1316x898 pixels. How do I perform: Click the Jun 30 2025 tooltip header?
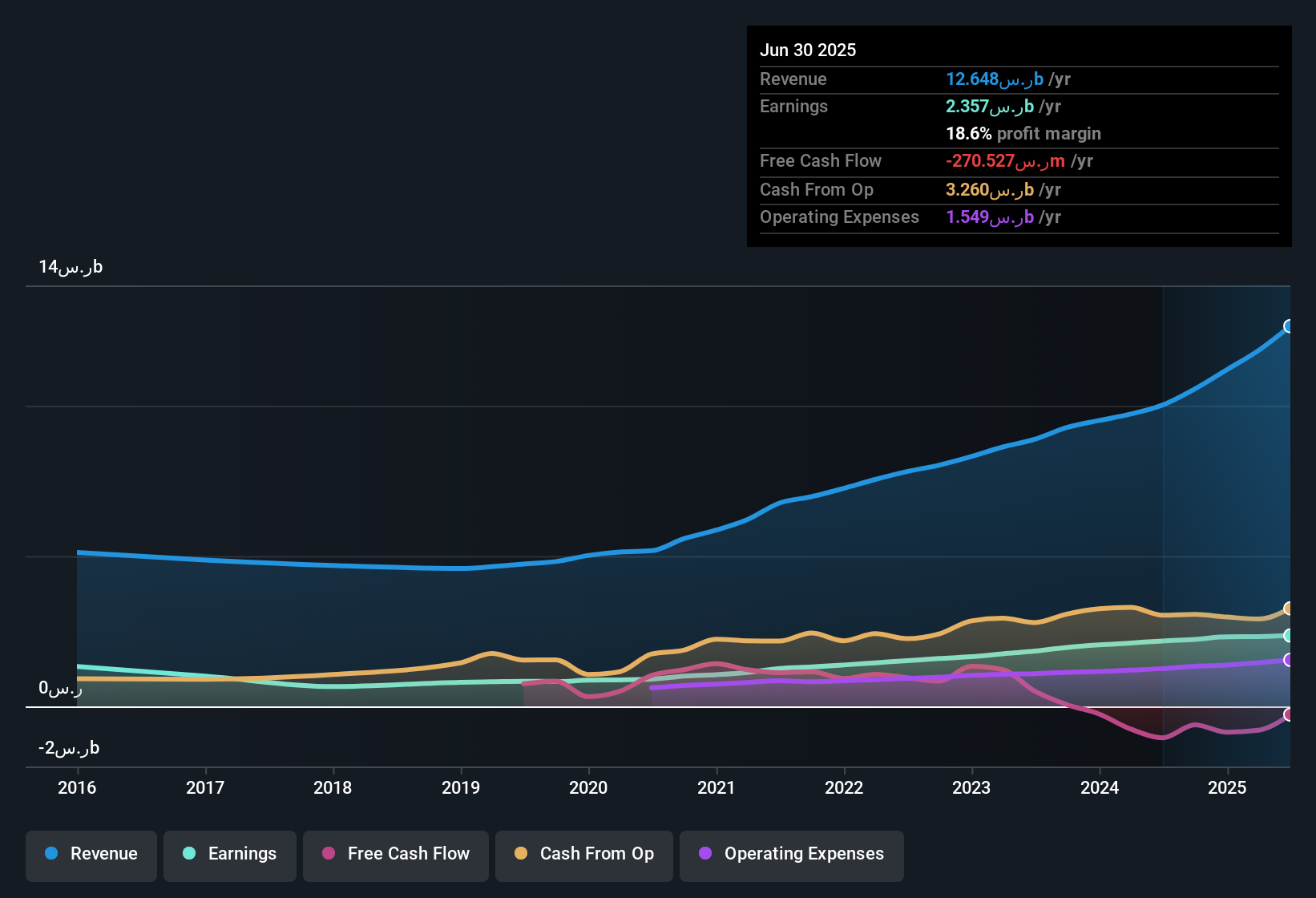point(808,50)
